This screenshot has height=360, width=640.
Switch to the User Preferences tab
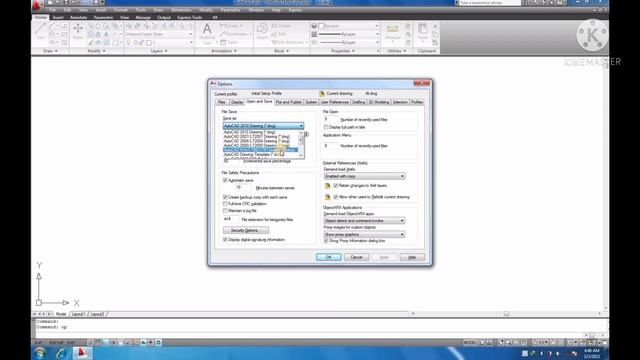(334, 102)
